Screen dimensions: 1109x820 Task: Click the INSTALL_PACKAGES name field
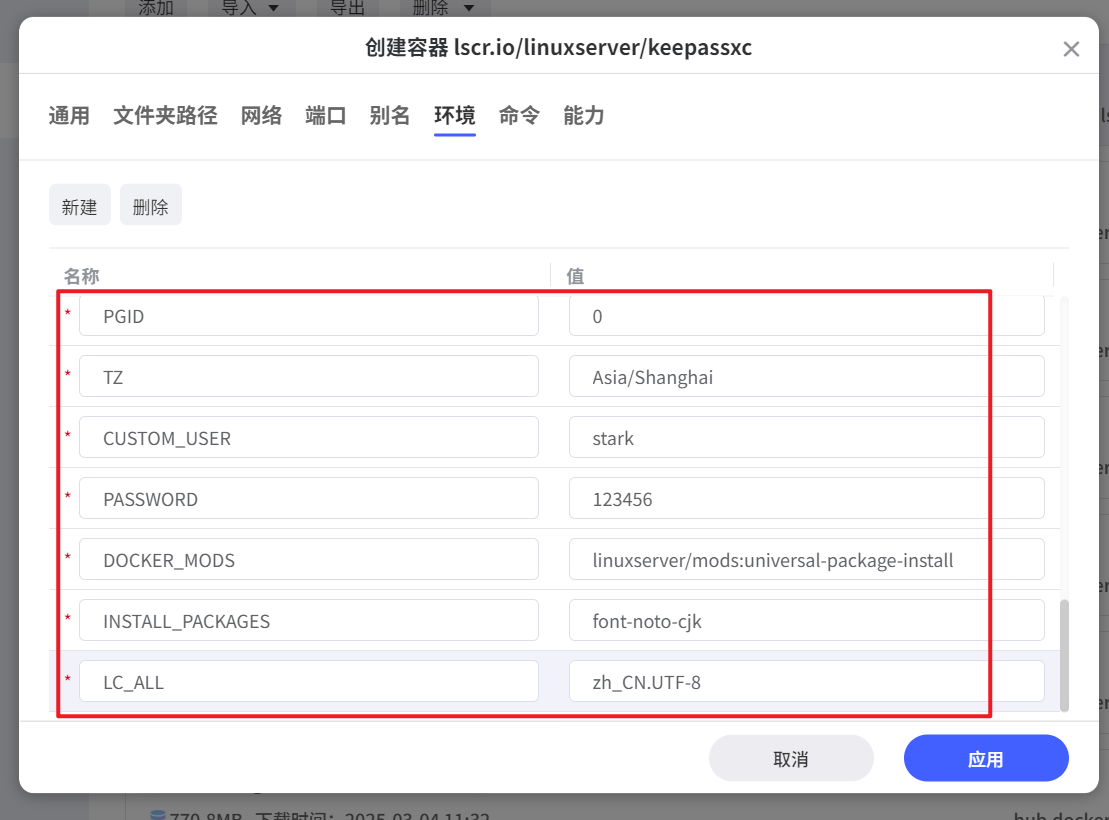308,620
